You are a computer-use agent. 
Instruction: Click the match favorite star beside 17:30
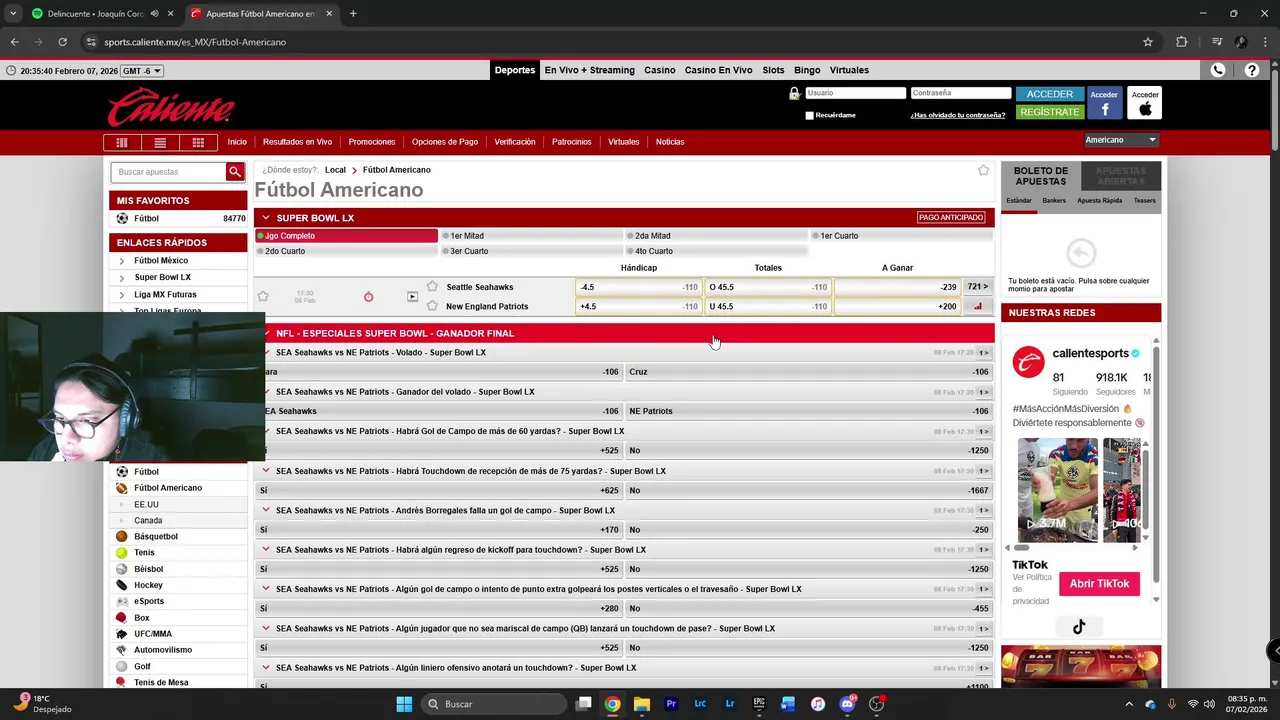coord(263,296)
